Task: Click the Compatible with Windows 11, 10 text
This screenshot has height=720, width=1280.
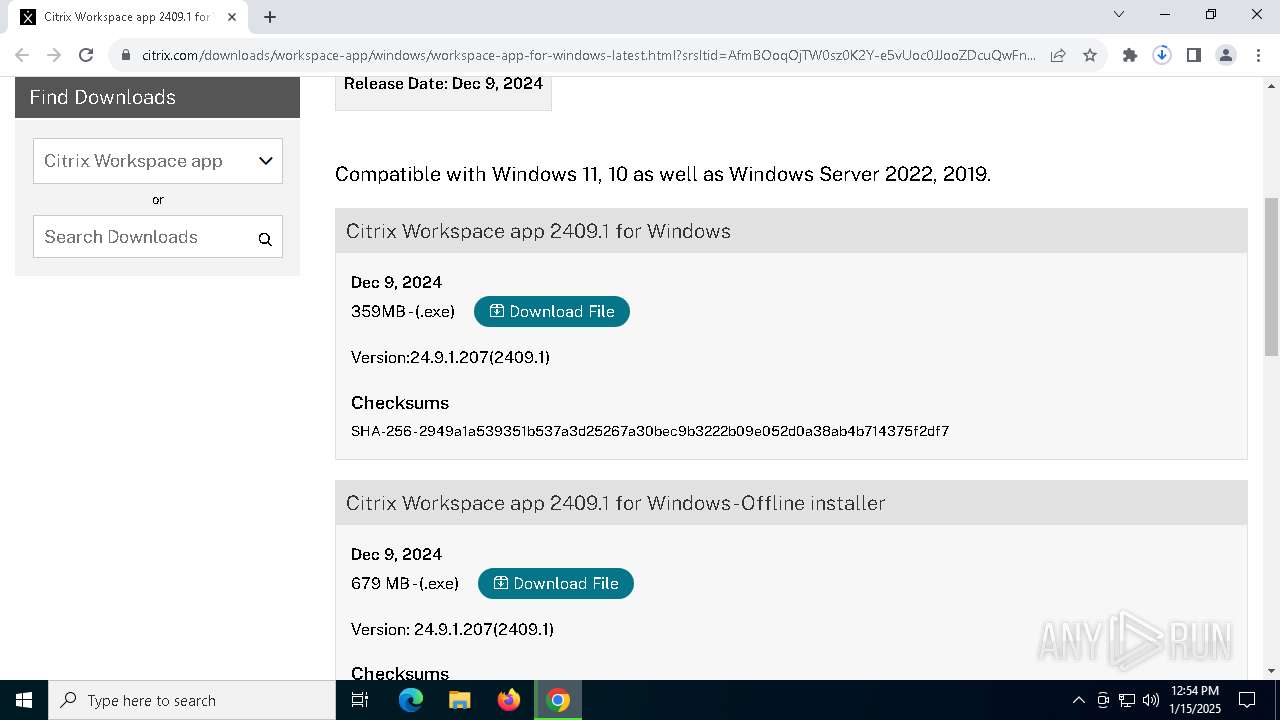Action: click(663, 174)
